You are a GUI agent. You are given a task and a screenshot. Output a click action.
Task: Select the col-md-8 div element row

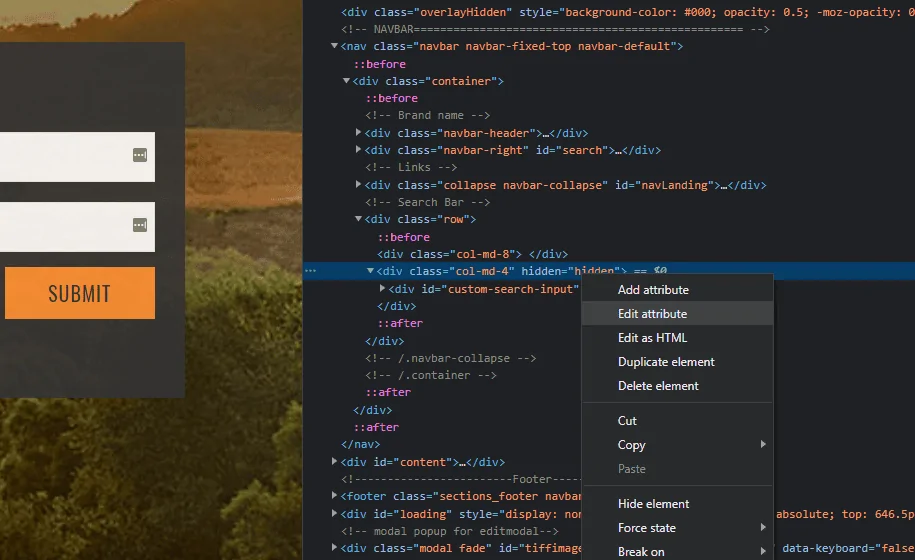tap(472, 254)
